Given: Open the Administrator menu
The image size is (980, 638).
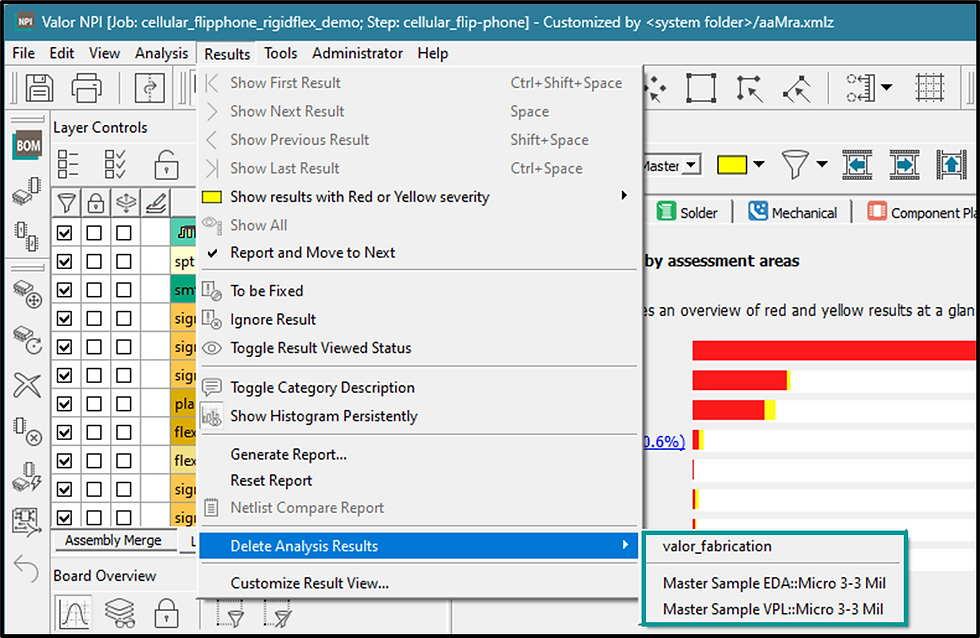Looking at the screenshot, I should click(358, 53).
